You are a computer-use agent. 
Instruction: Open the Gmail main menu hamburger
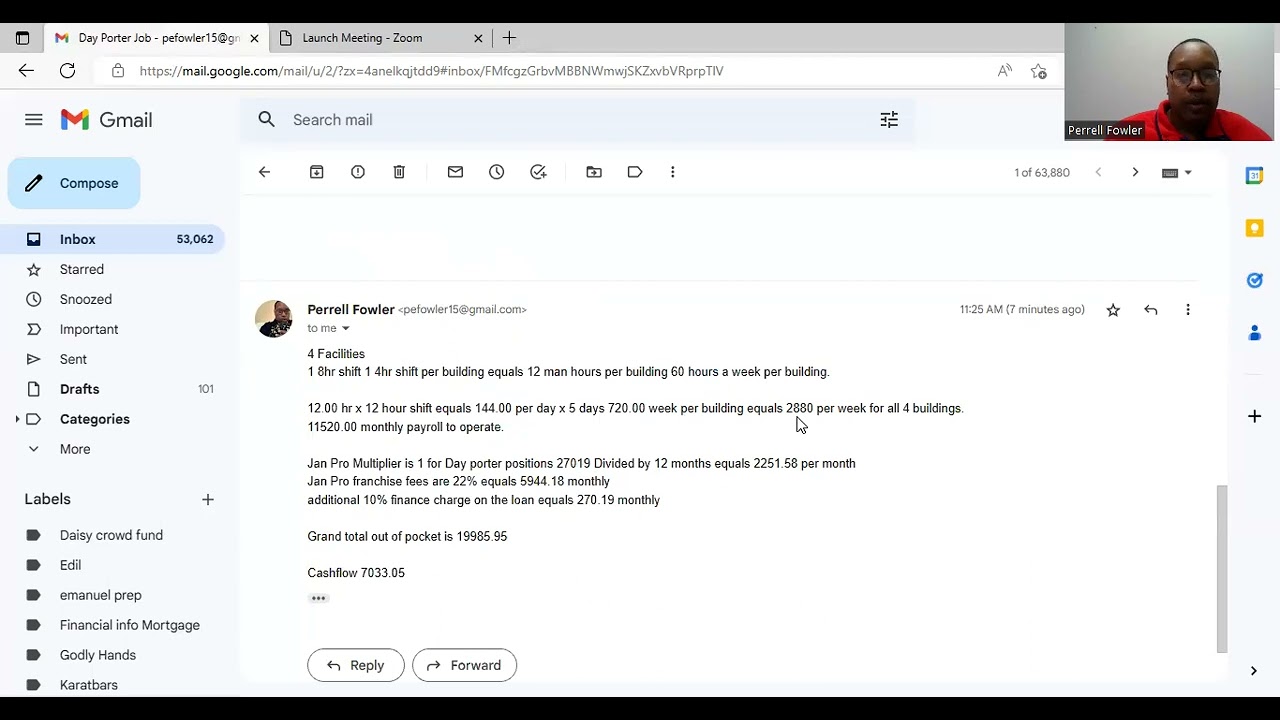coord(34,120)
